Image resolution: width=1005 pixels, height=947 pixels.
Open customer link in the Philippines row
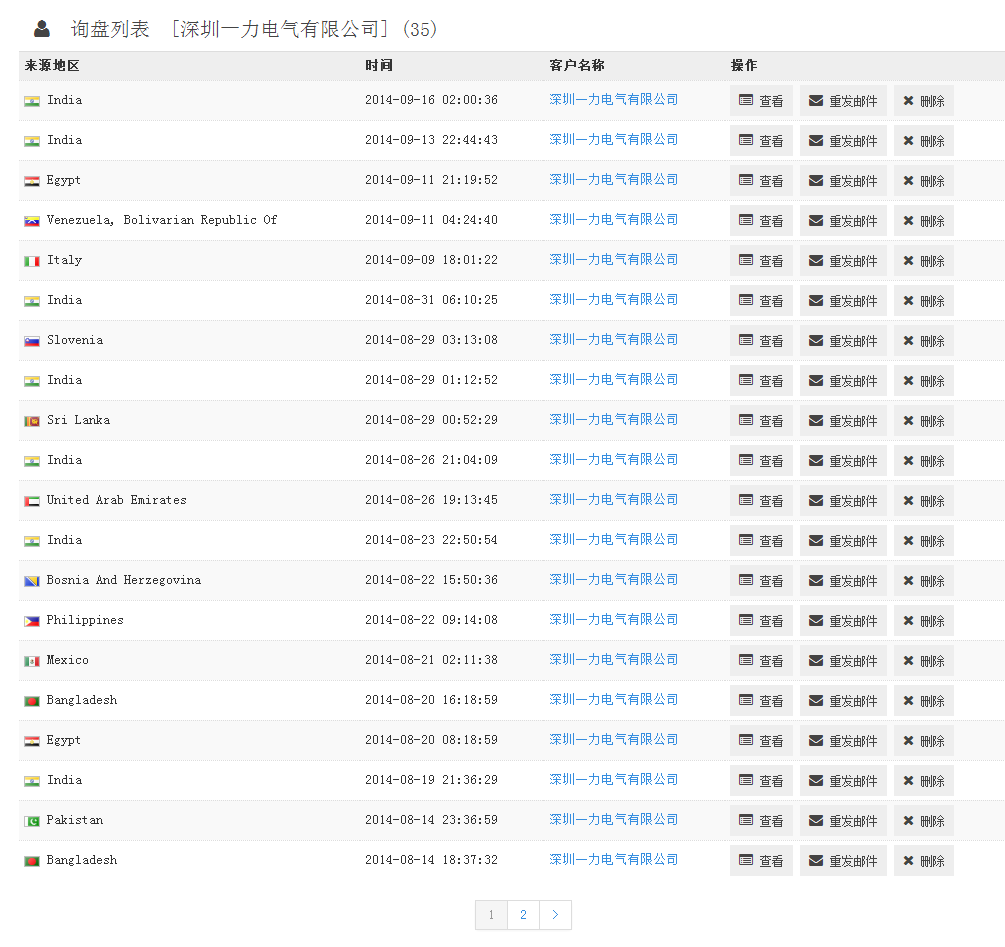tap(613, 620)
